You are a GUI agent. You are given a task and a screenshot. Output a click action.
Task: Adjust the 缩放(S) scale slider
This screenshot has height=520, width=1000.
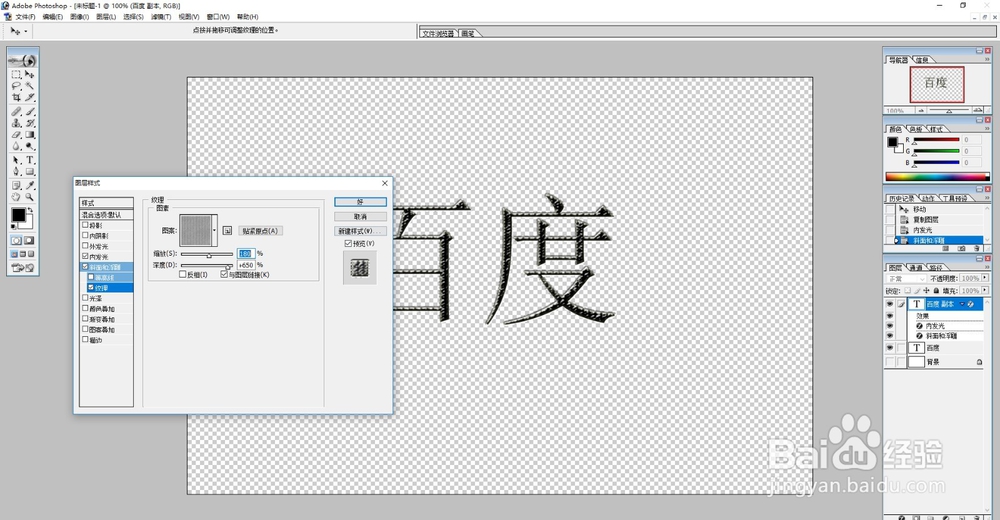click(209, 255)
